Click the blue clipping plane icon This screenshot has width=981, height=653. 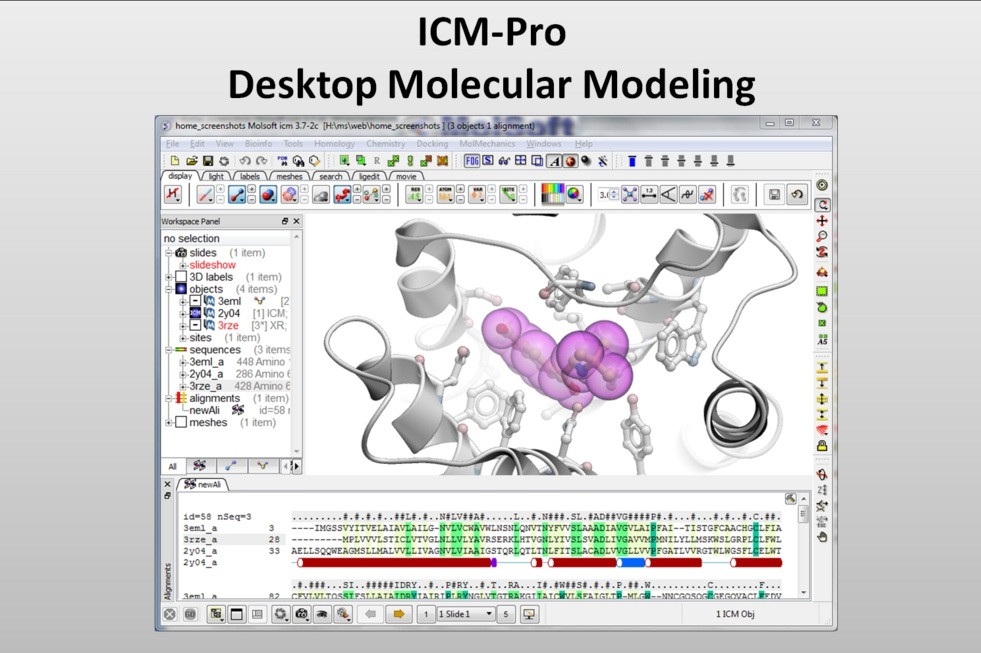pyautogui.click(x=632, y=161)
